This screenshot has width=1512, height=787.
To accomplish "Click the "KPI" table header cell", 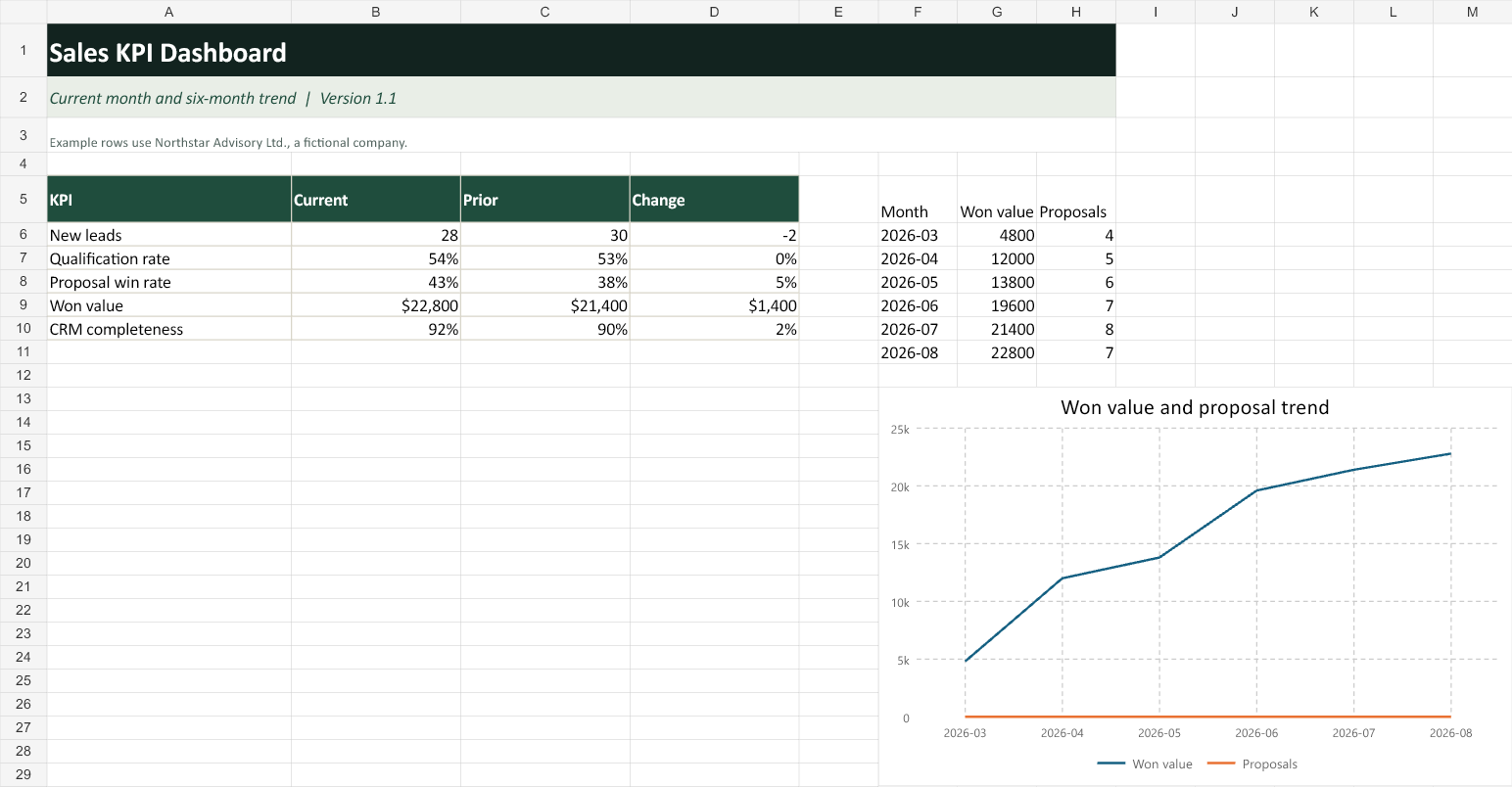I will point(168,199).
